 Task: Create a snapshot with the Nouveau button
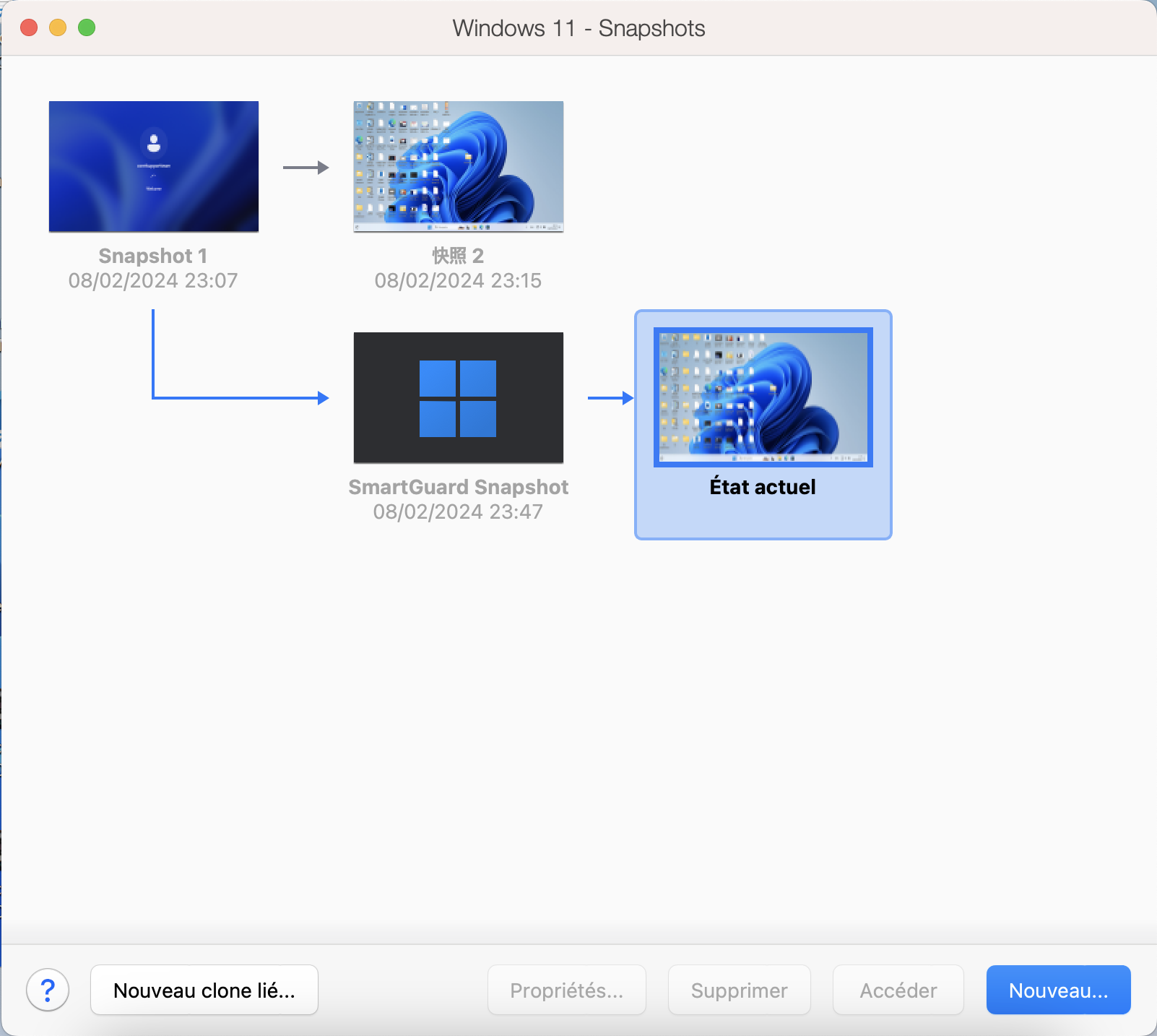pyautogui.click(x=1058, y=990)
